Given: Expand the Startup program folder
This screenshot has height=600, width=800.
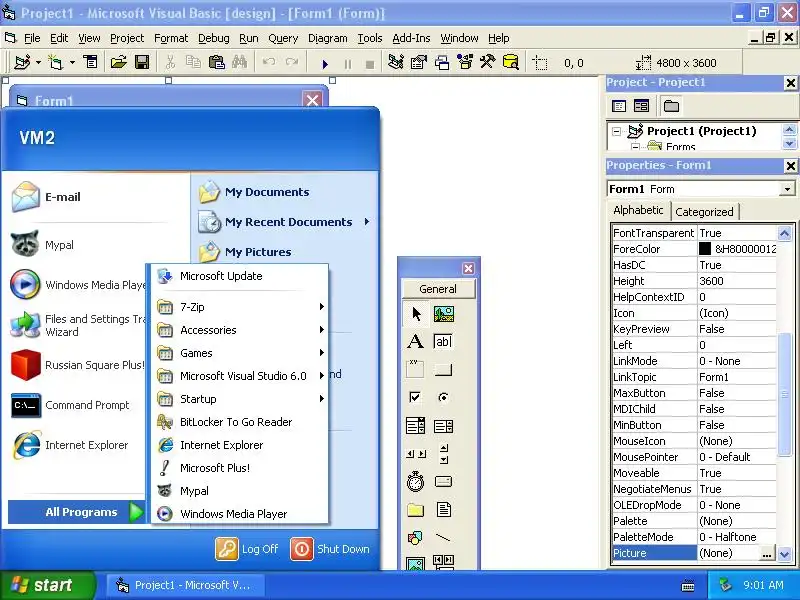Looking at the screenshot, I should [x=240, y=399].
